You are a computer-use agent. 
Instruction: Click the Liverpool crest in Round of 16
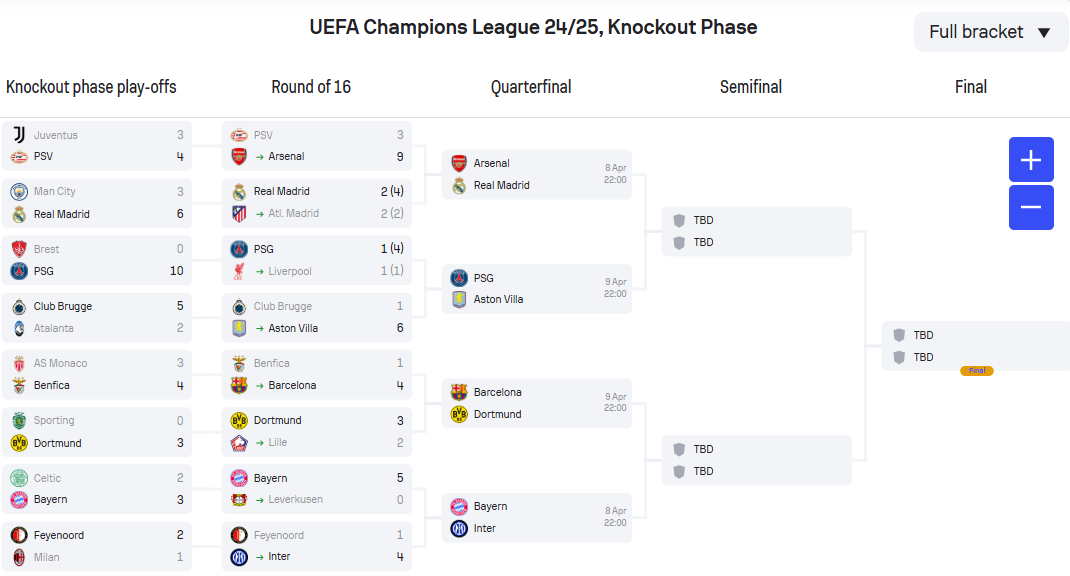(239, 271)
